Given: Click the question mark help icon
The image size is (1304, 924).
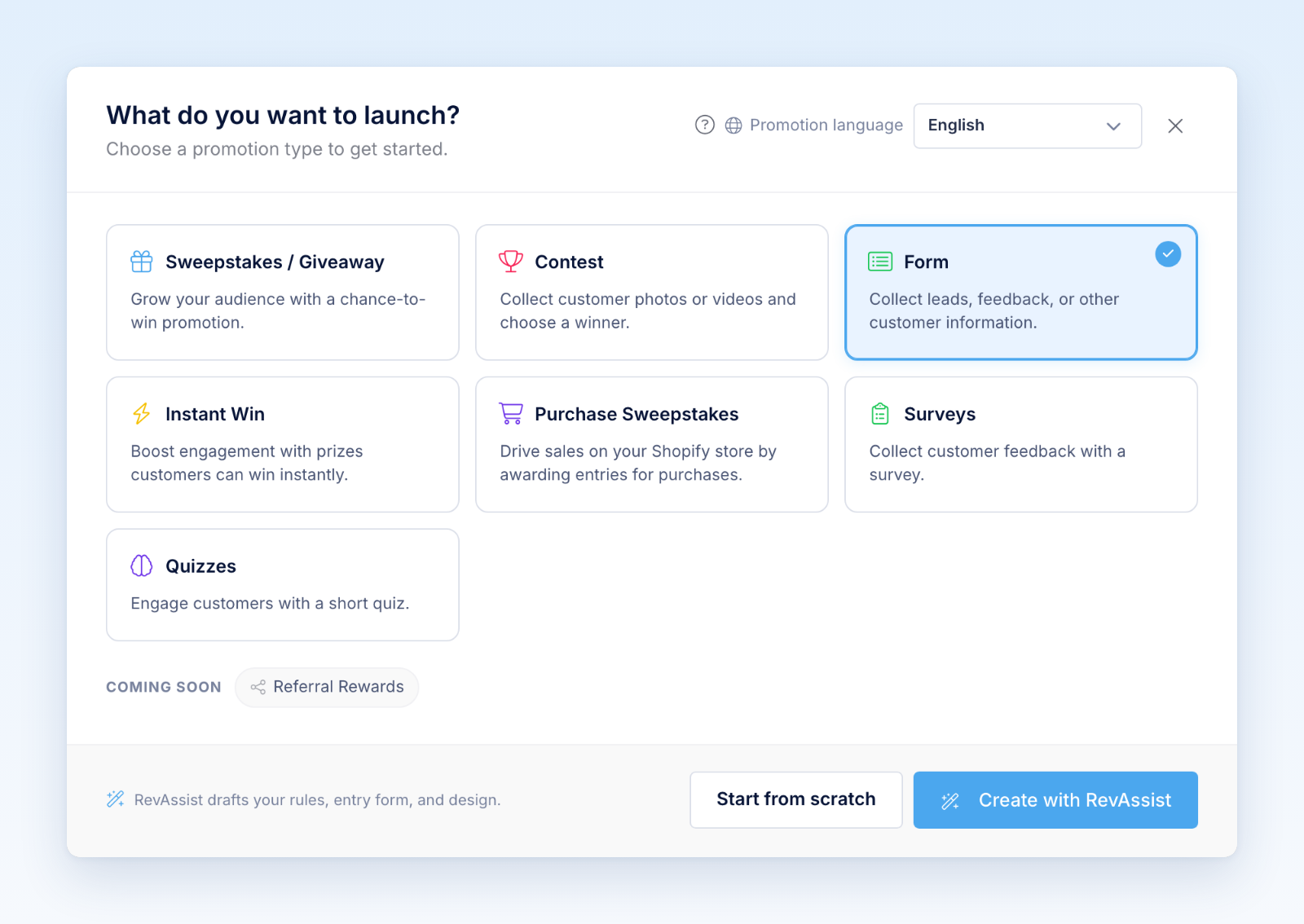Looking at the screenshot, I should (x=705, y=125).
